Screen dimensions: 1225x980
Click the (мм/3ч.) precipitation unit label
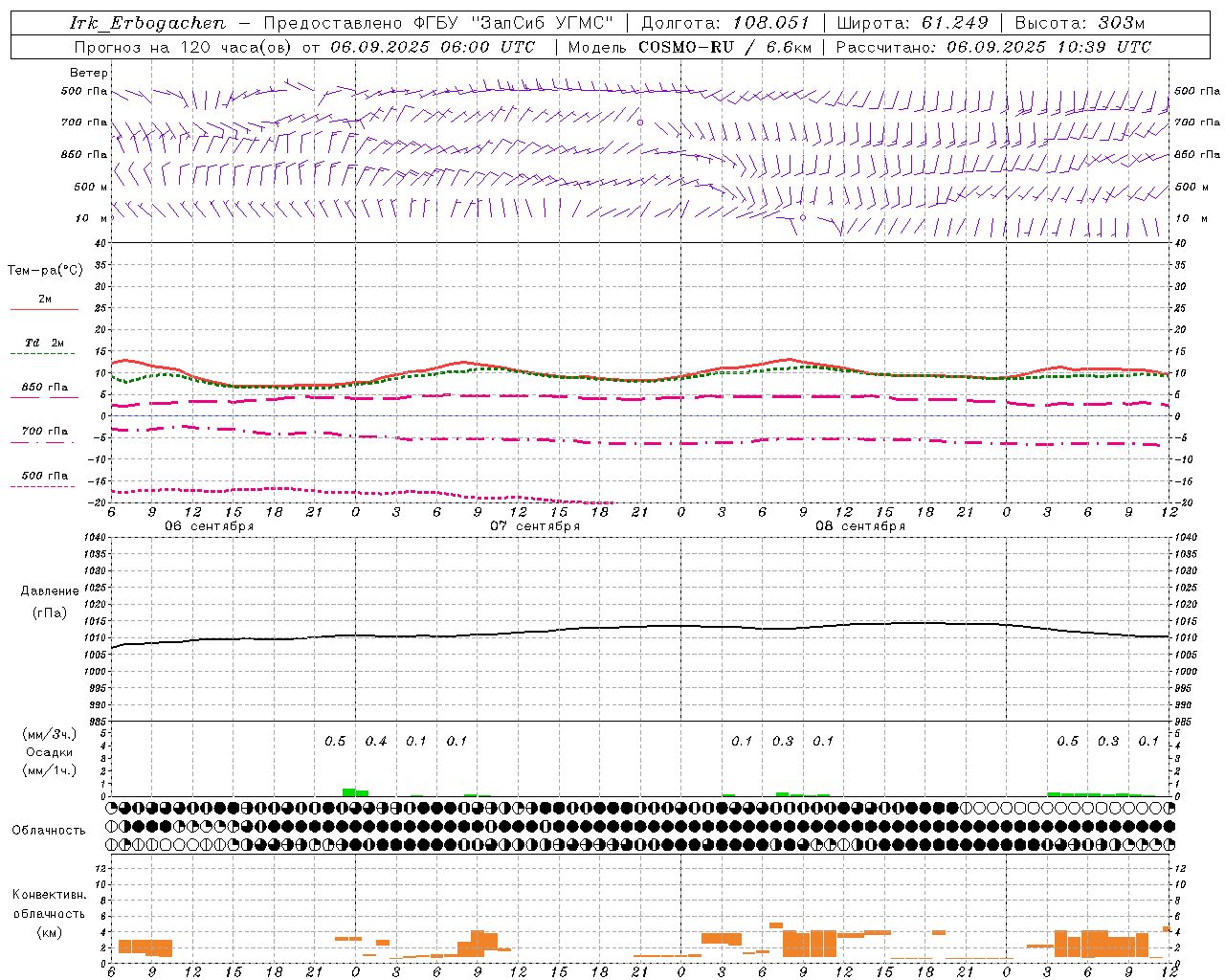point(50,734)
